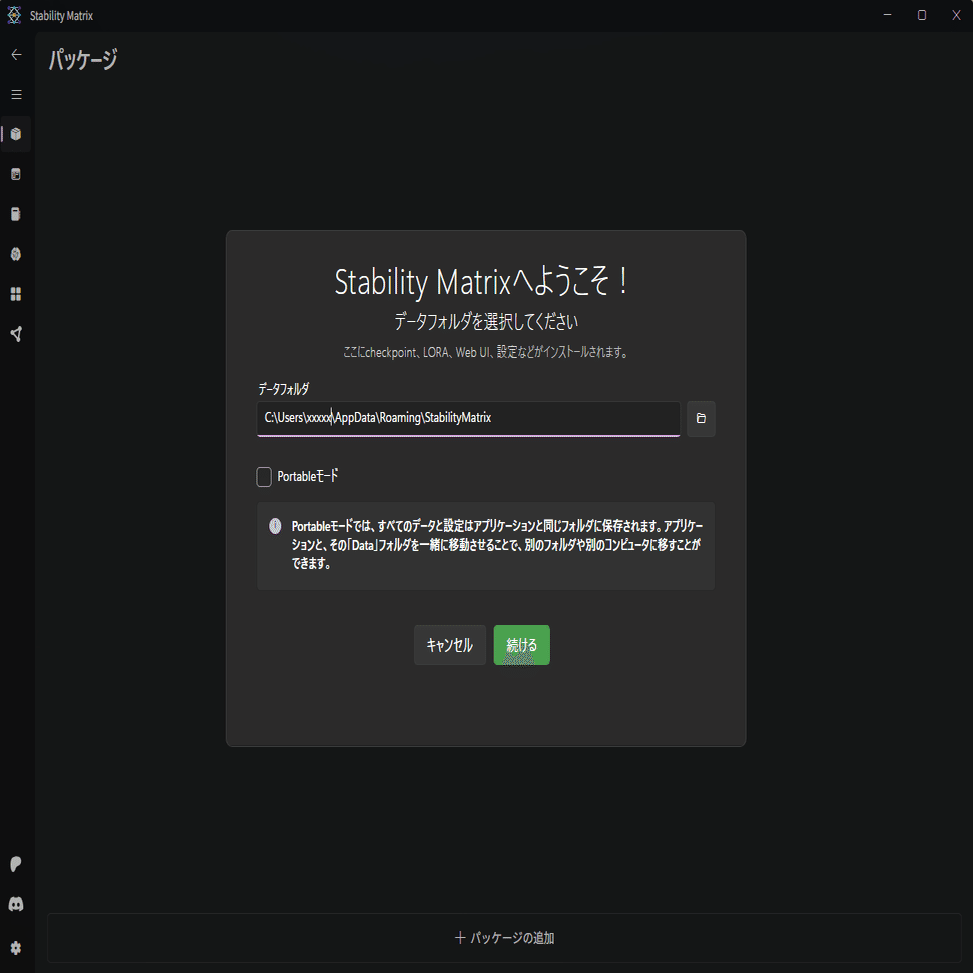Enable the Portableモード checkbox
Image resolution: width=973 pixels, height=973 pixels.
click(x=264, y=477)
